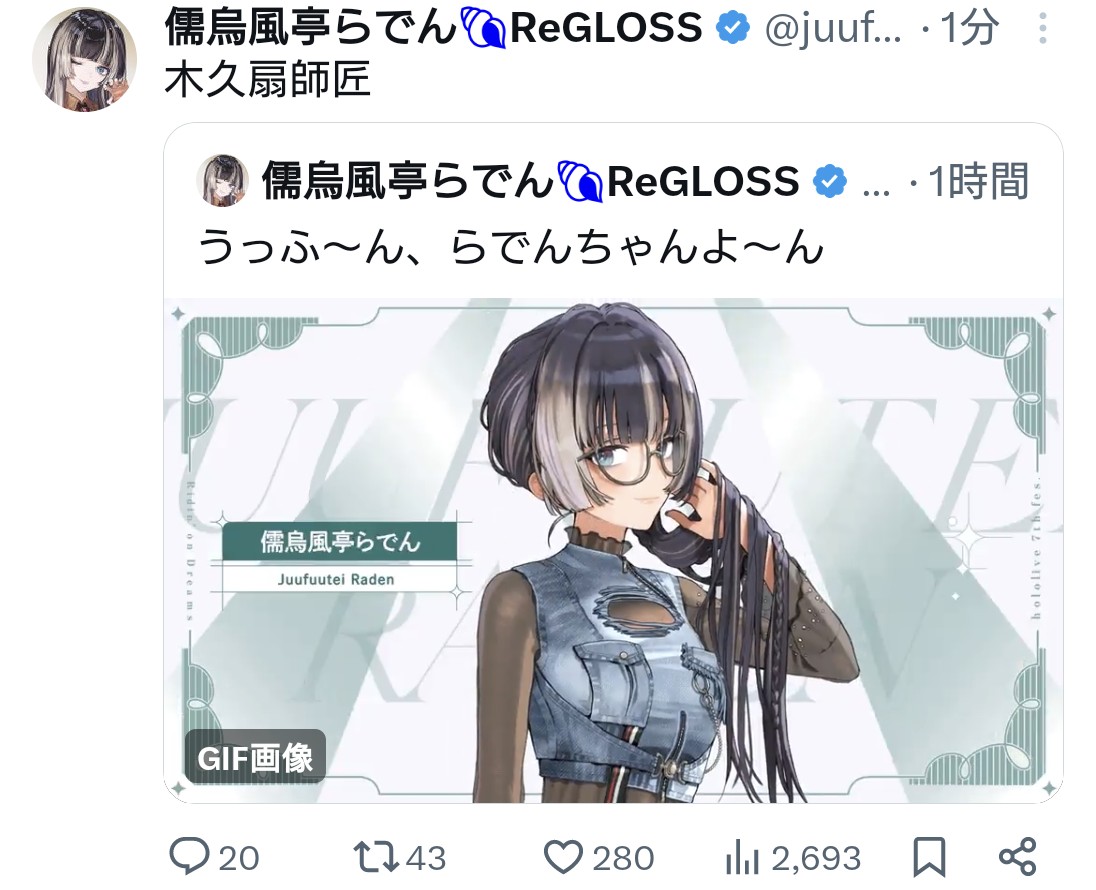Open the quoted author name in the embedded post
This screenshot has width=1096, height=890.
click(531, 181)
